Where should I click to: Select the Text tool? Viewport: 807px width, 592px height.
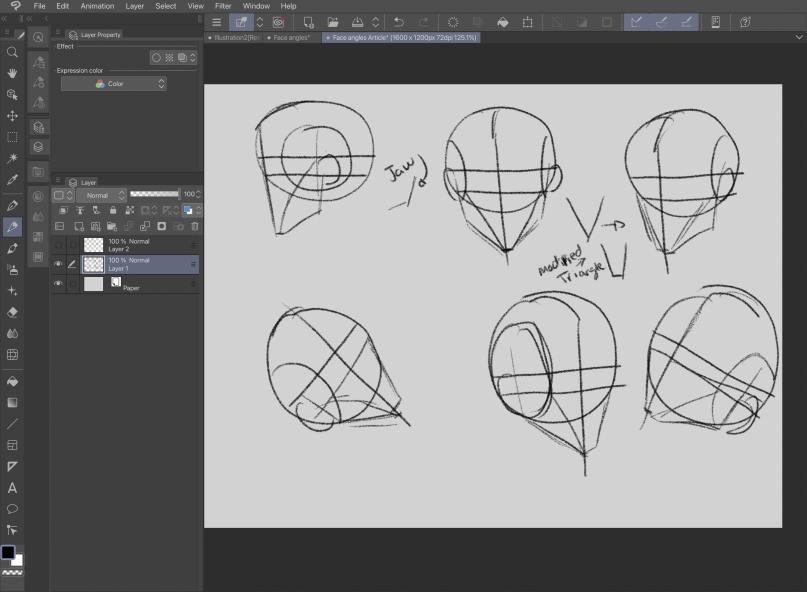click(x=12, y=488)
